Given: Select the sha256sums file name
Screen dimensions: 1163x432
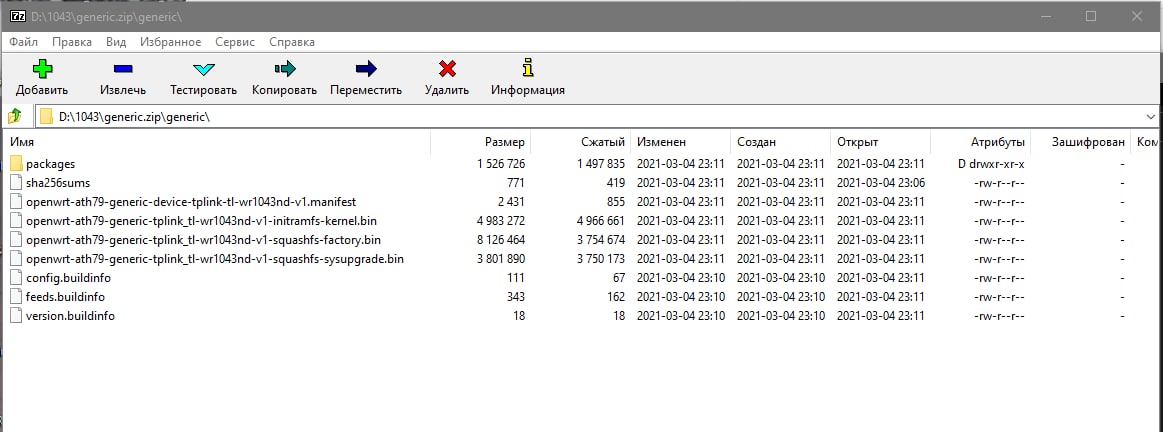Looking at the screenshot, I should coord(58,183).
